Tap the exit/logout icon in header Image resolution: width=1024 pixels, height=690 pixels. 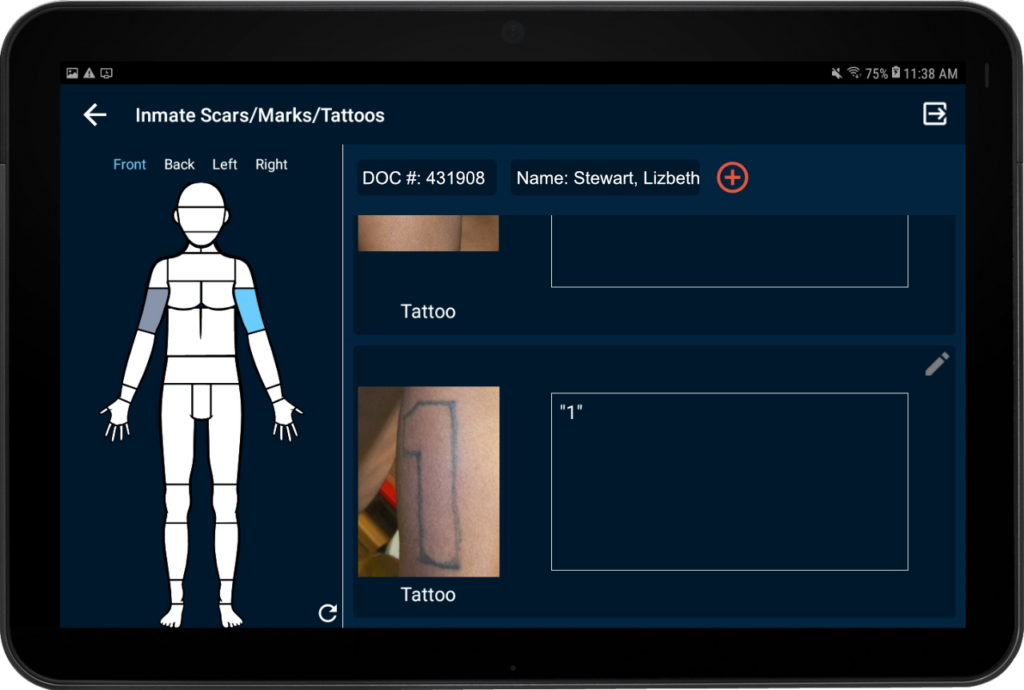click(935, 114)
